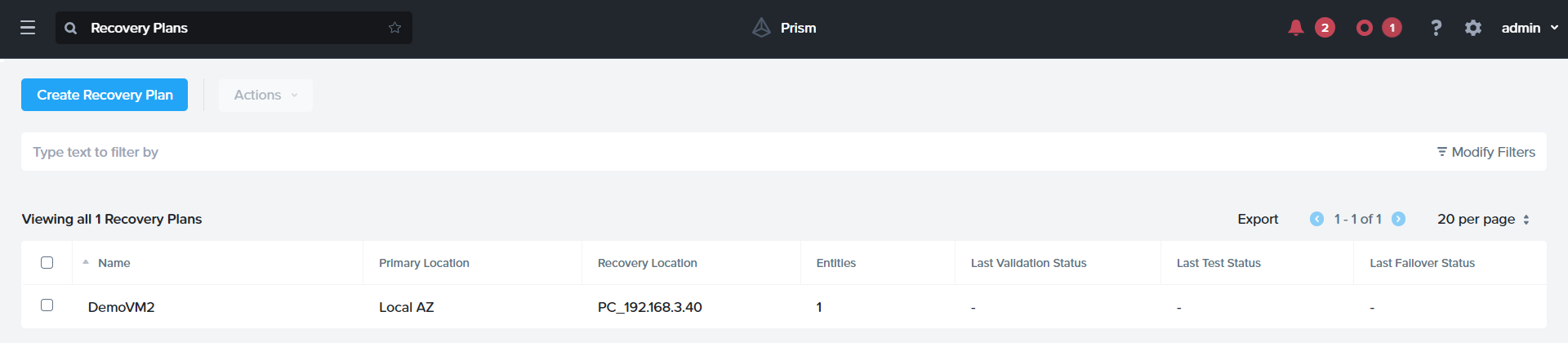The image size is (1568, 343).
Task: Check the DemoVM2 row checkbox
Action: click(47, 305)
